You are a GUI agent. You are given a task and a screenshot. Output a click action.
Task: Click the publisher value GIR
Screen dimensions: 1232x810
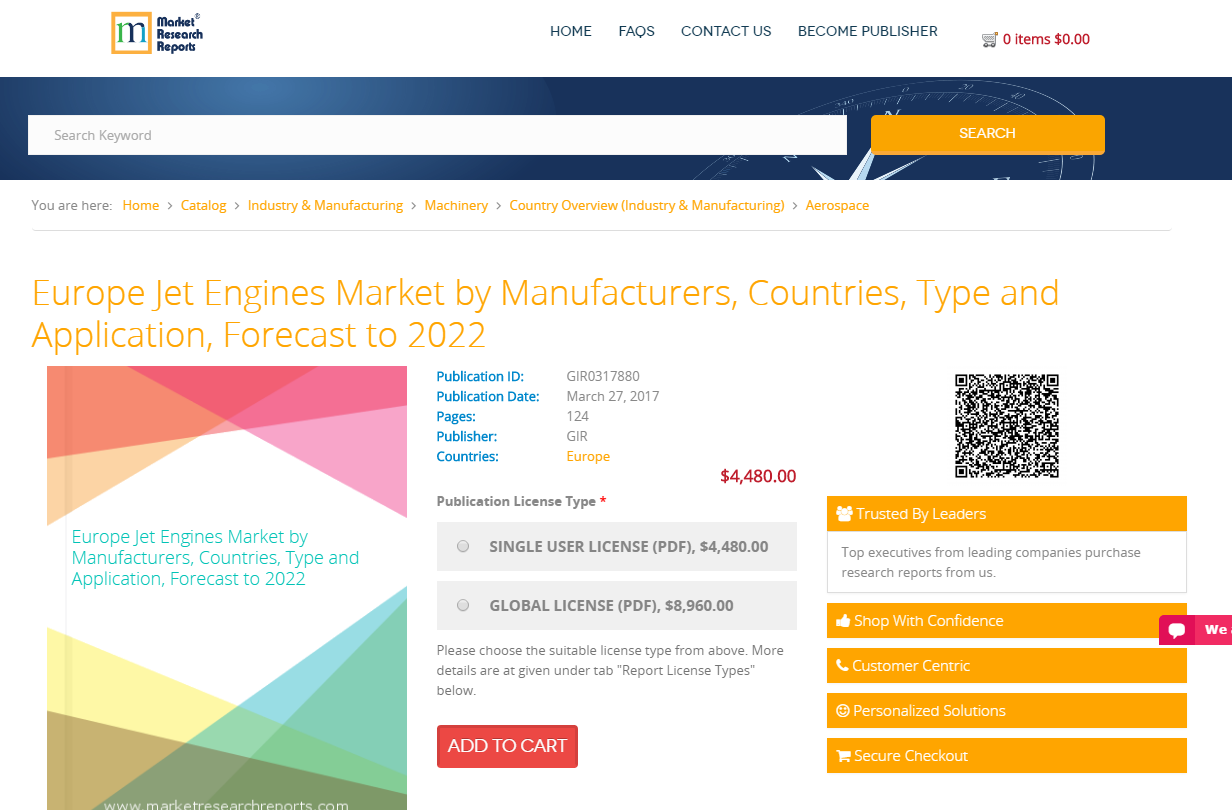tap(577, 436)
